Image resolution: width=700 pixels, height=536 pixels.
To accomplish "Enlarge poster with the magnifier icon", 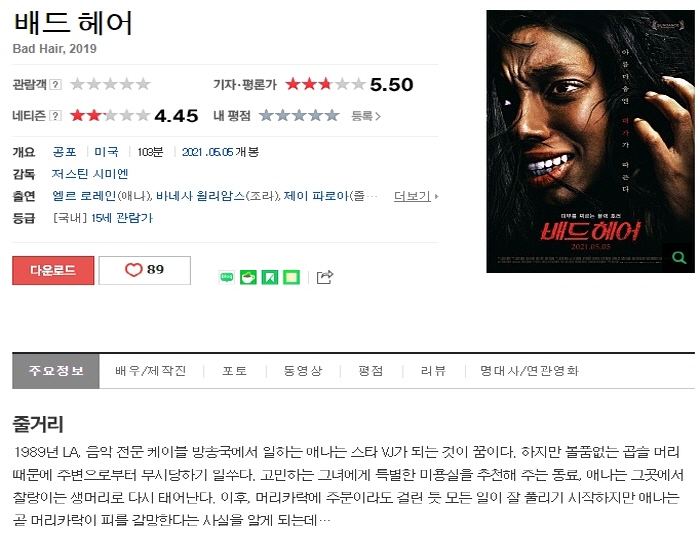I will [679, 258].
